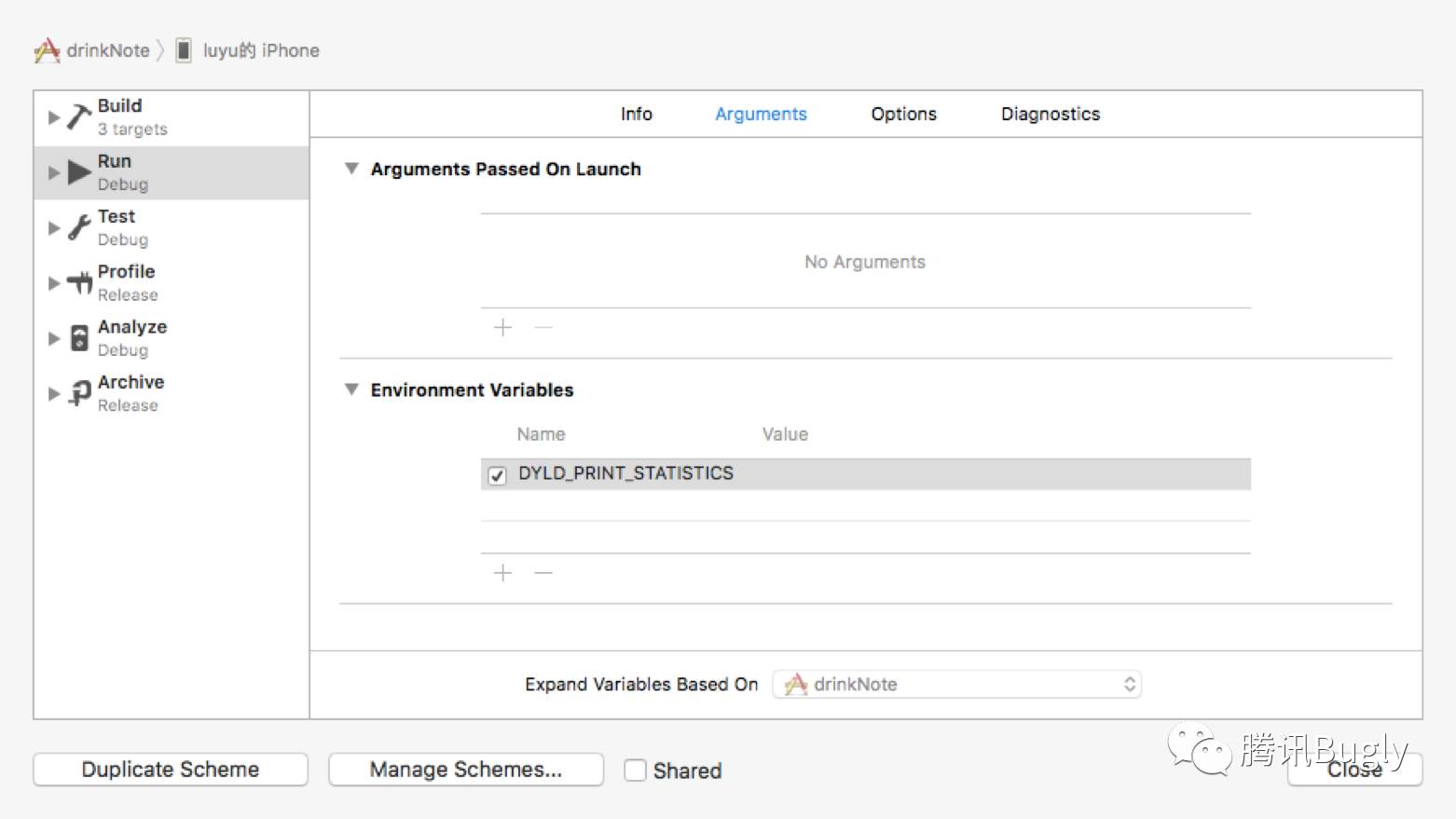This screenshot has width=1456, height=819.
Task: Switch to the Options tab
Action: [903, 114]
